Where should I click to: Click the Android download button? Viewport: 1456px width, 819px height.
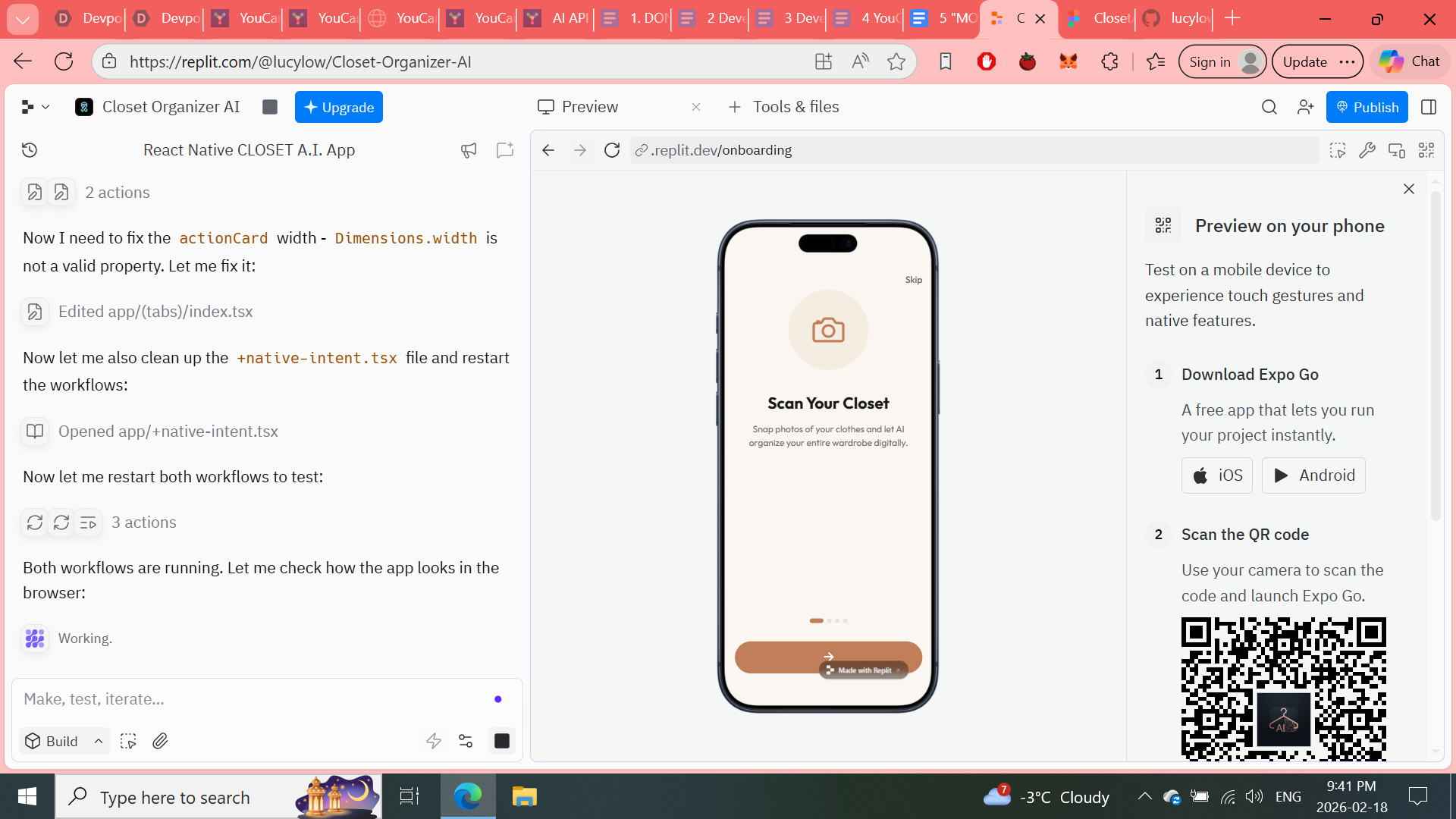[1313, 475]
